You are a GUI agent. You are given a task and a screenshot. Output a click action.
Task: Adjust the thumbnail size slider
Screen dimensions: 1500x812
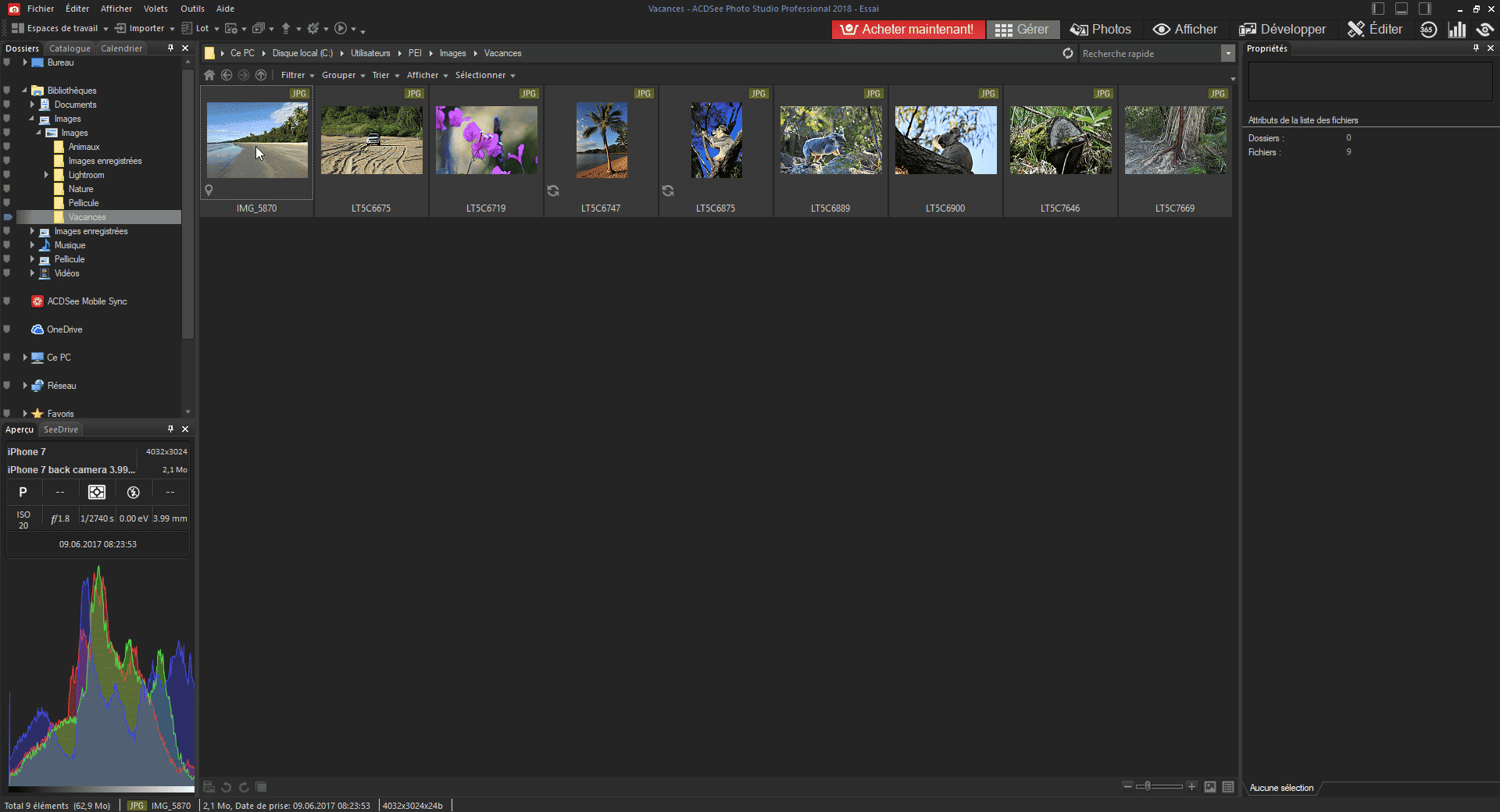click(x=1148, y=786)
